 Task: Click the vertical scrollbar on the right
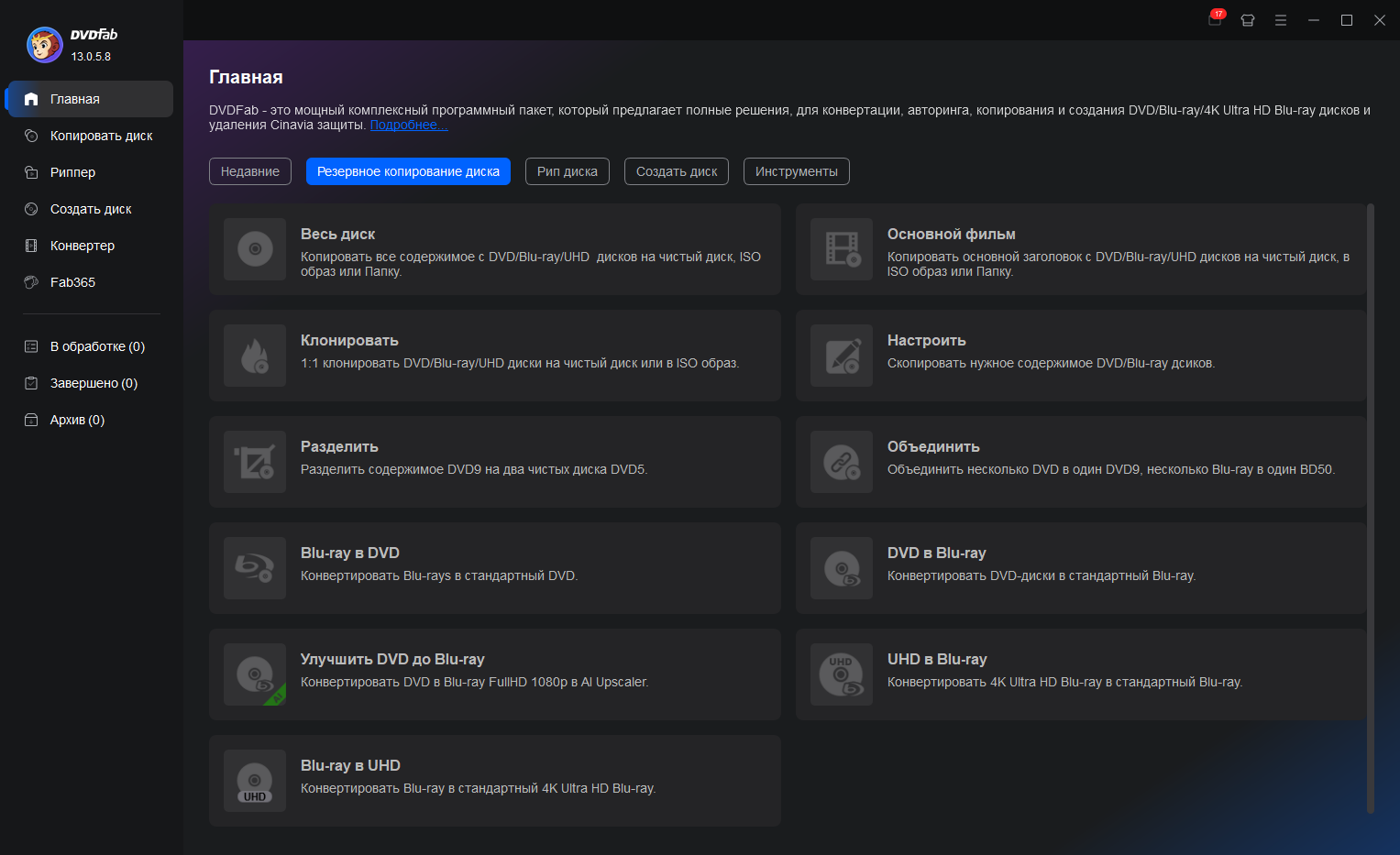pyautogui.click(x=1371, y=508)
